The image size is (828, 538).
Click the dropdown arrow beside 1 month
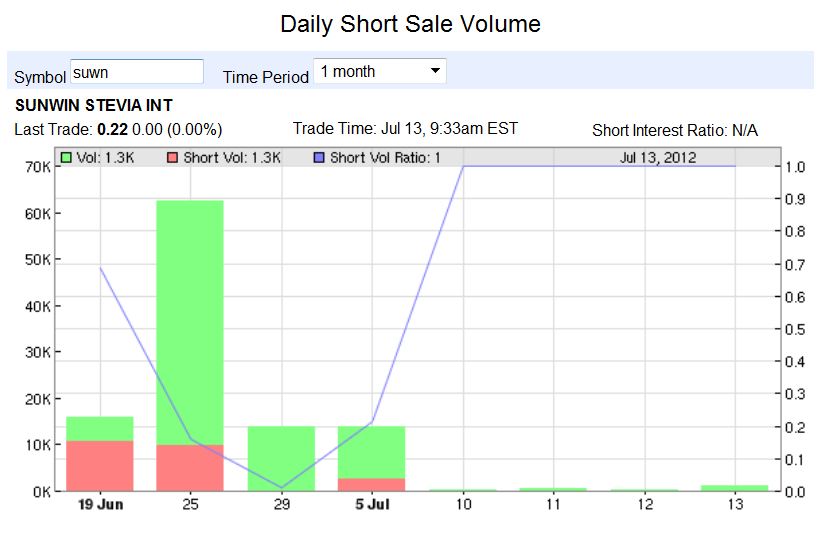pos(435,72)
